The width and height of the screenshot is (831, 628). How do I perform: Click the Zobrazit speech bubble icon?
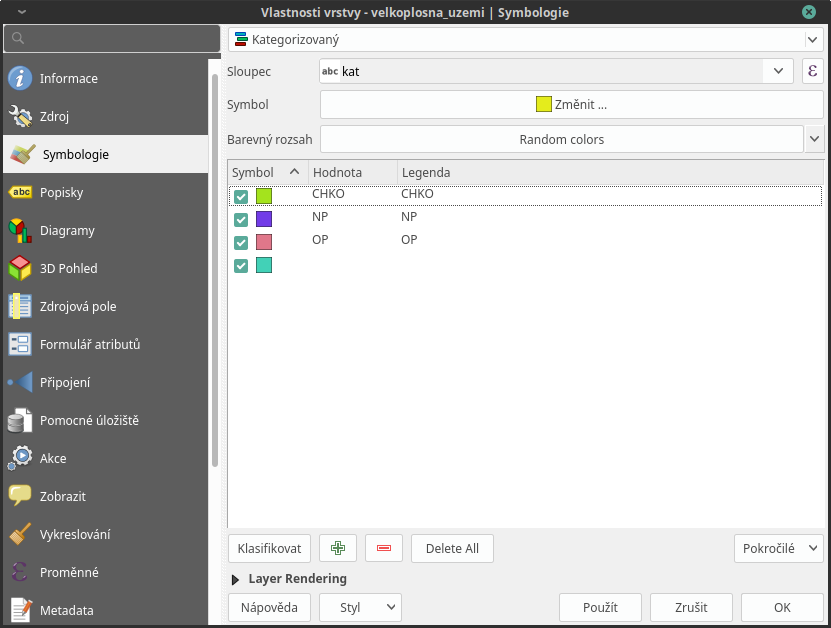(x=20, y=496)
